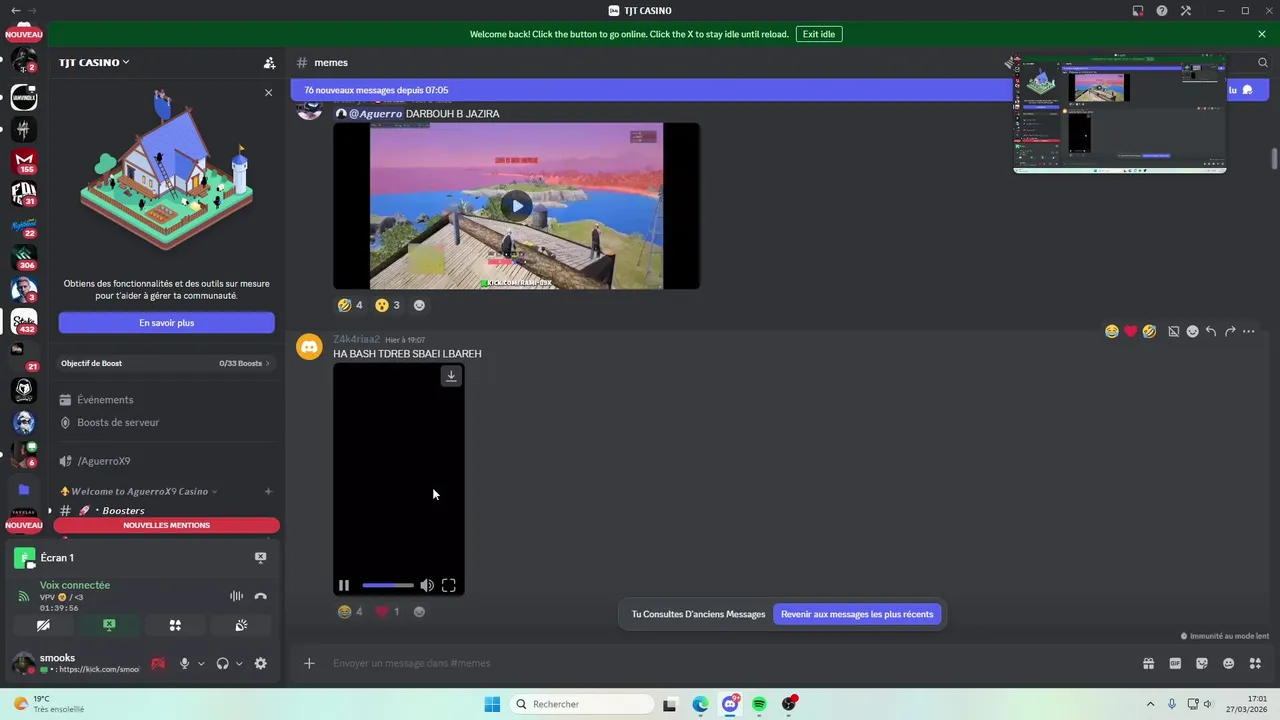This screenshot has height=720, width=1280.
Task: Add quick joy-tears emoji reaction to message
Action: coord(1112,331)
